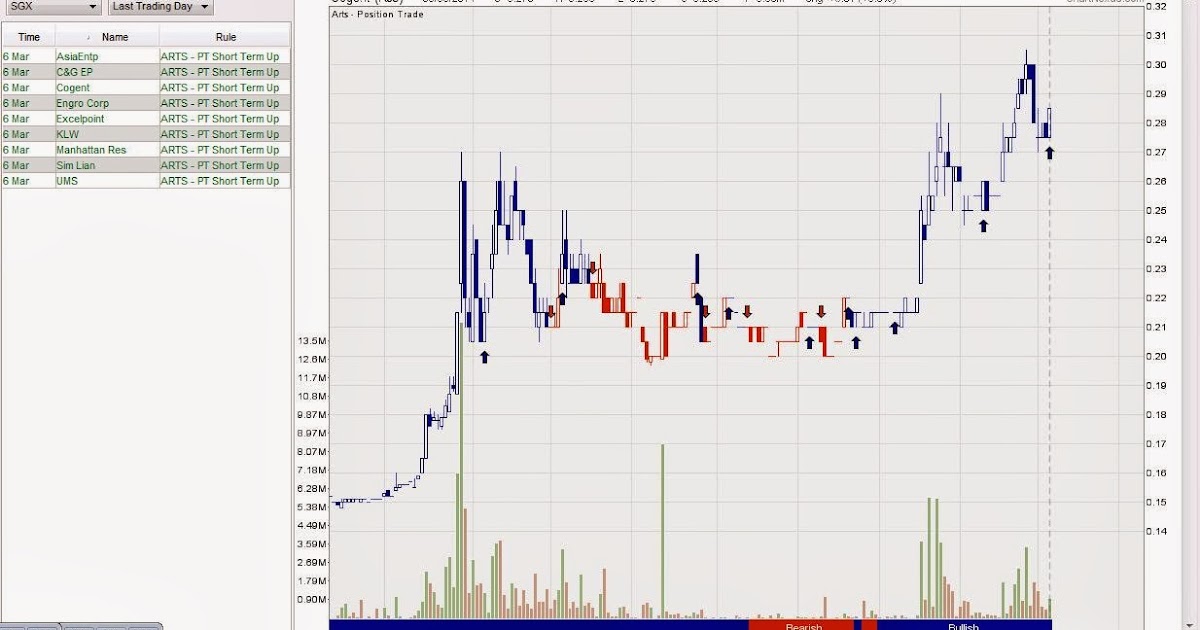Click the buy arrow below the first rally spike

click(486, 355)
